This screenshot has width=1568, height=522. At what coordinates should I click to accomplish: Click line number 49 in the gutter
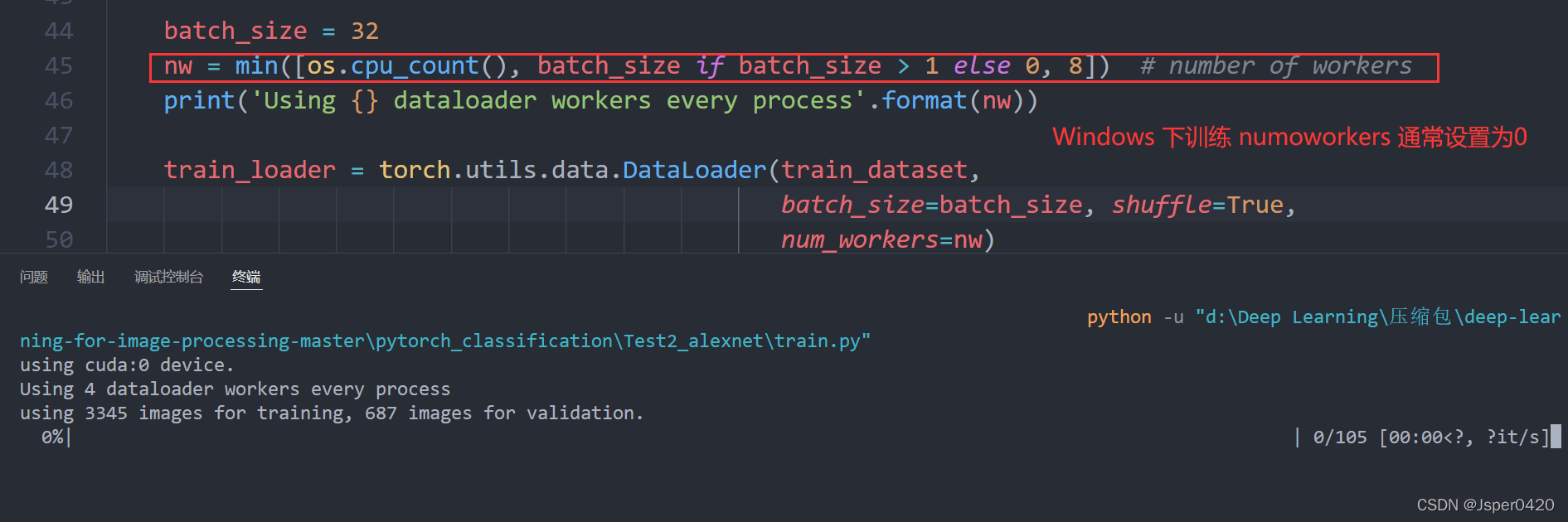pos(59,205)
